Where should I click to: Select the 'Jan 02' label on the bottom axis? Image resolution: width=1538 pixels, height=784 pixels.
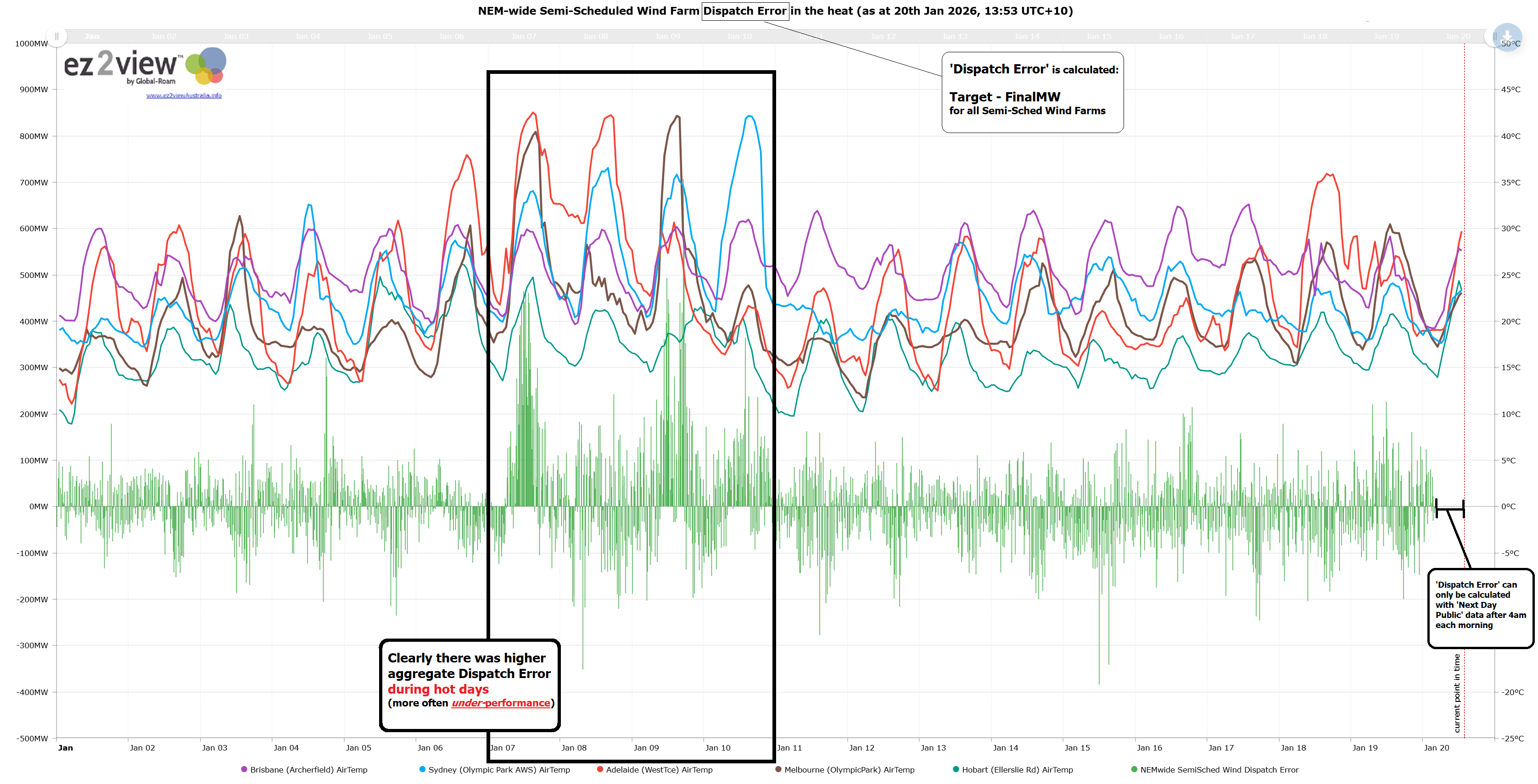click(x=142, y=748)
